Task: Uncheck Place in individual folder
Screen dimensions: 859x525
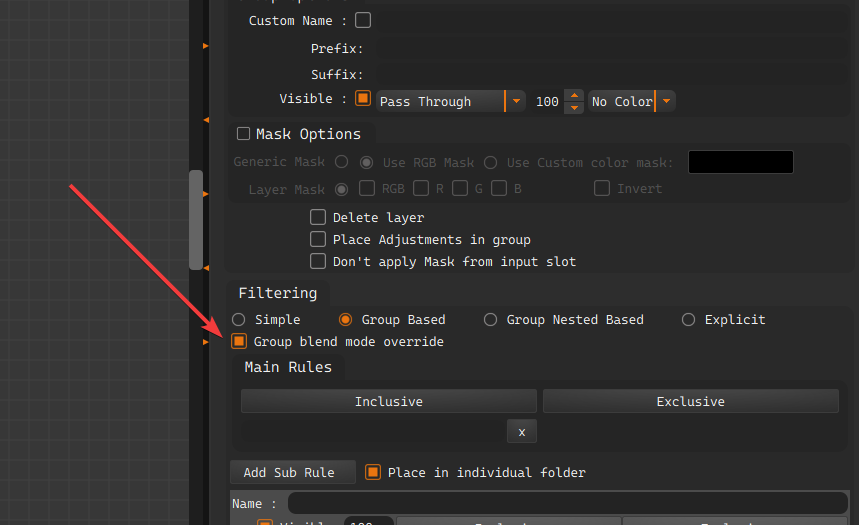Action: (373, 472)
